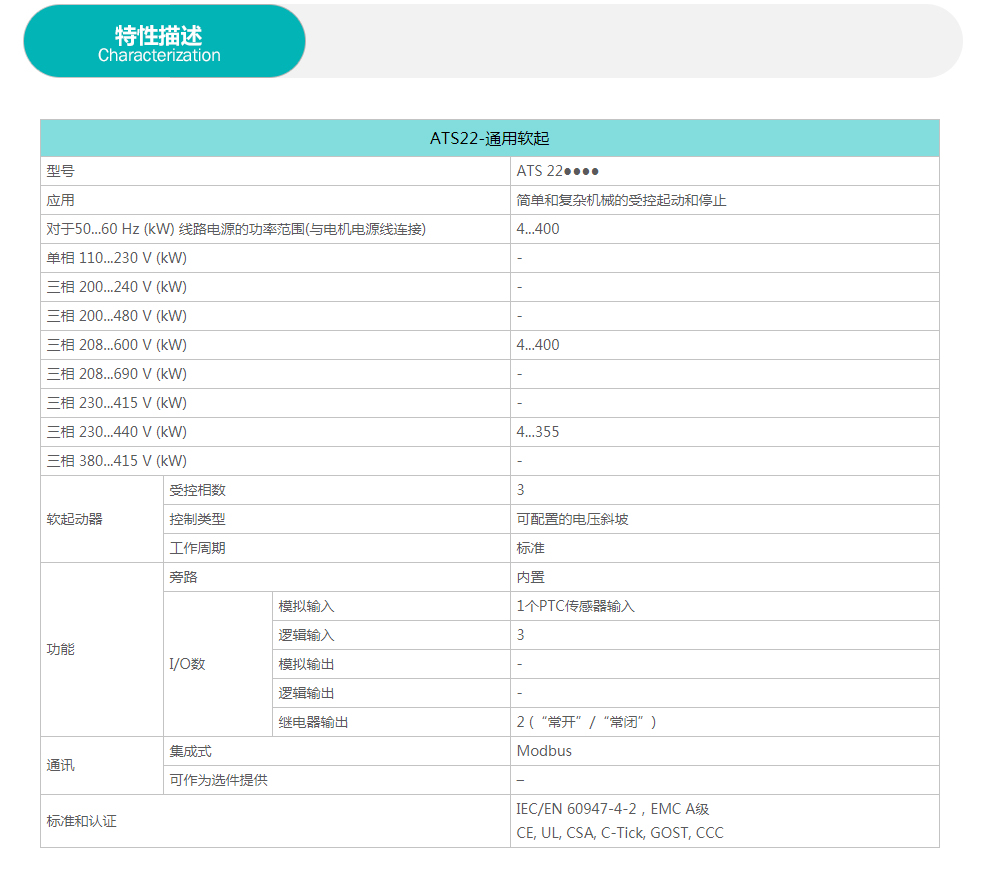Image resolution: width=990 pixels, height=887 pixels.
Task: Click the 三相 208...600 V (kW) label
Action: (x=117, y=345)
